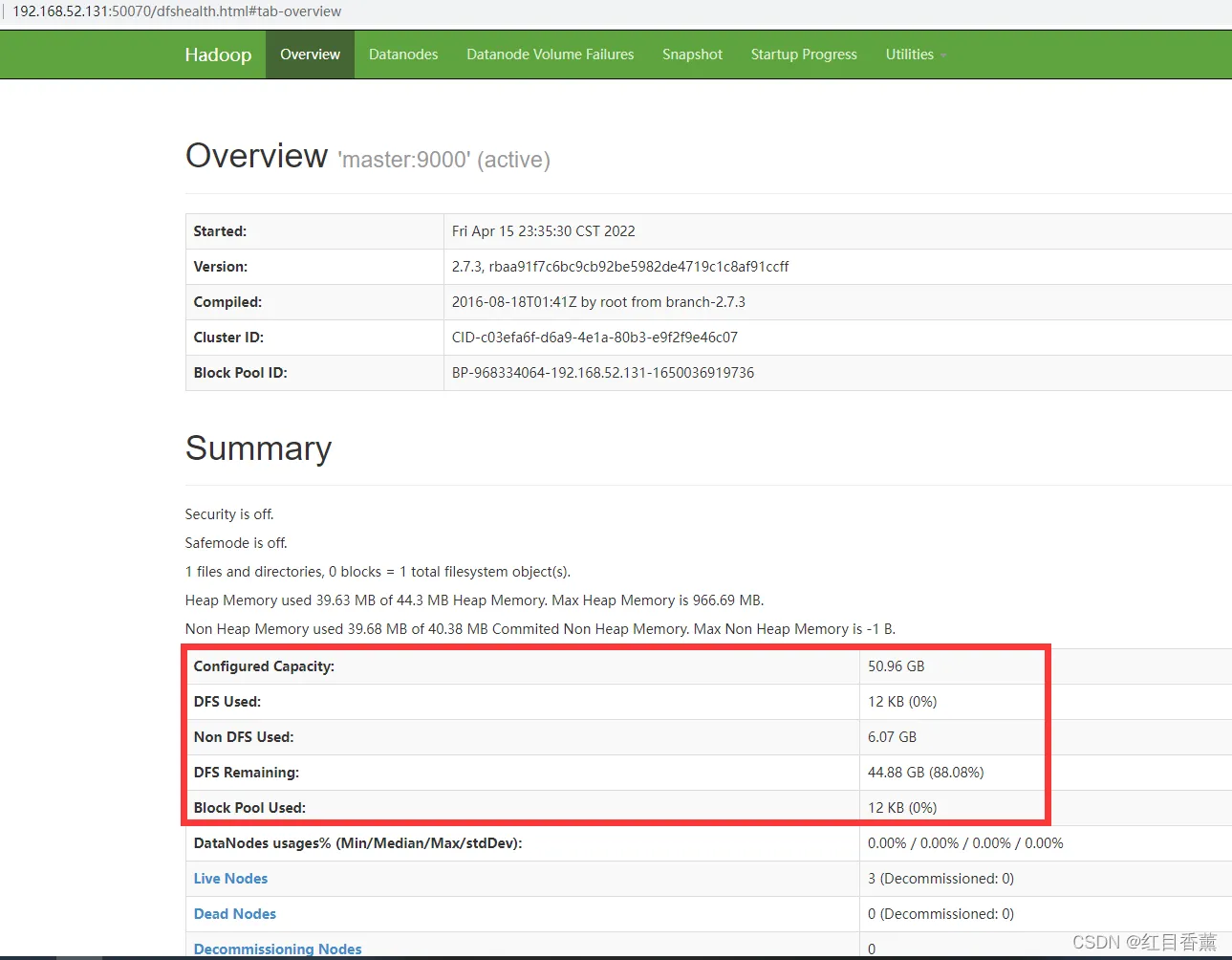Click Live Nodes count '3 (Decommissioned: 0)'
Image resolution: width=1232 pixels, height=960 pixels.
pyautogui.click(x=940, y=879)
